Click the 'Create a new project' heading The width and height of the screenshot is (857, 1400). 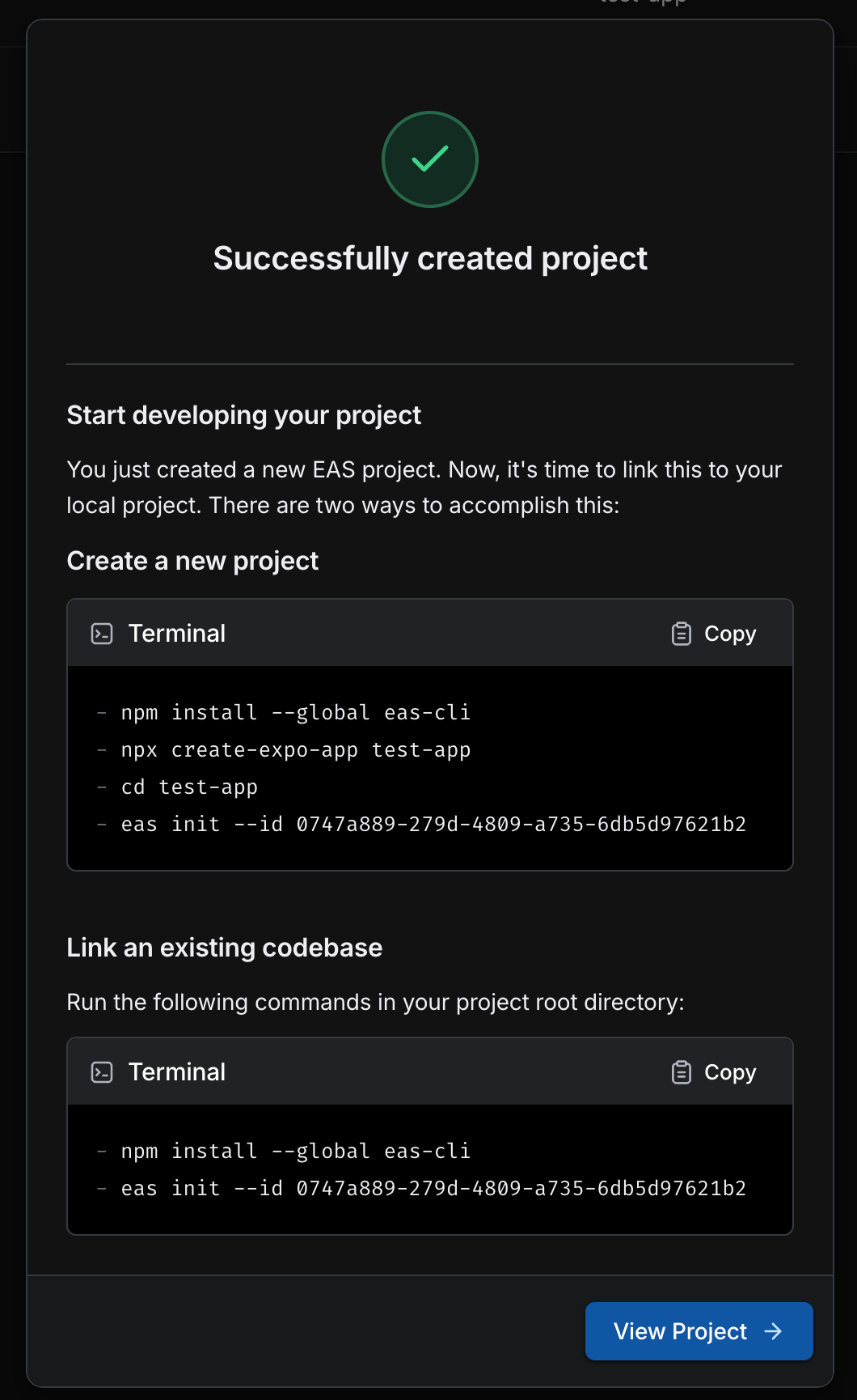tap(193, 561)
